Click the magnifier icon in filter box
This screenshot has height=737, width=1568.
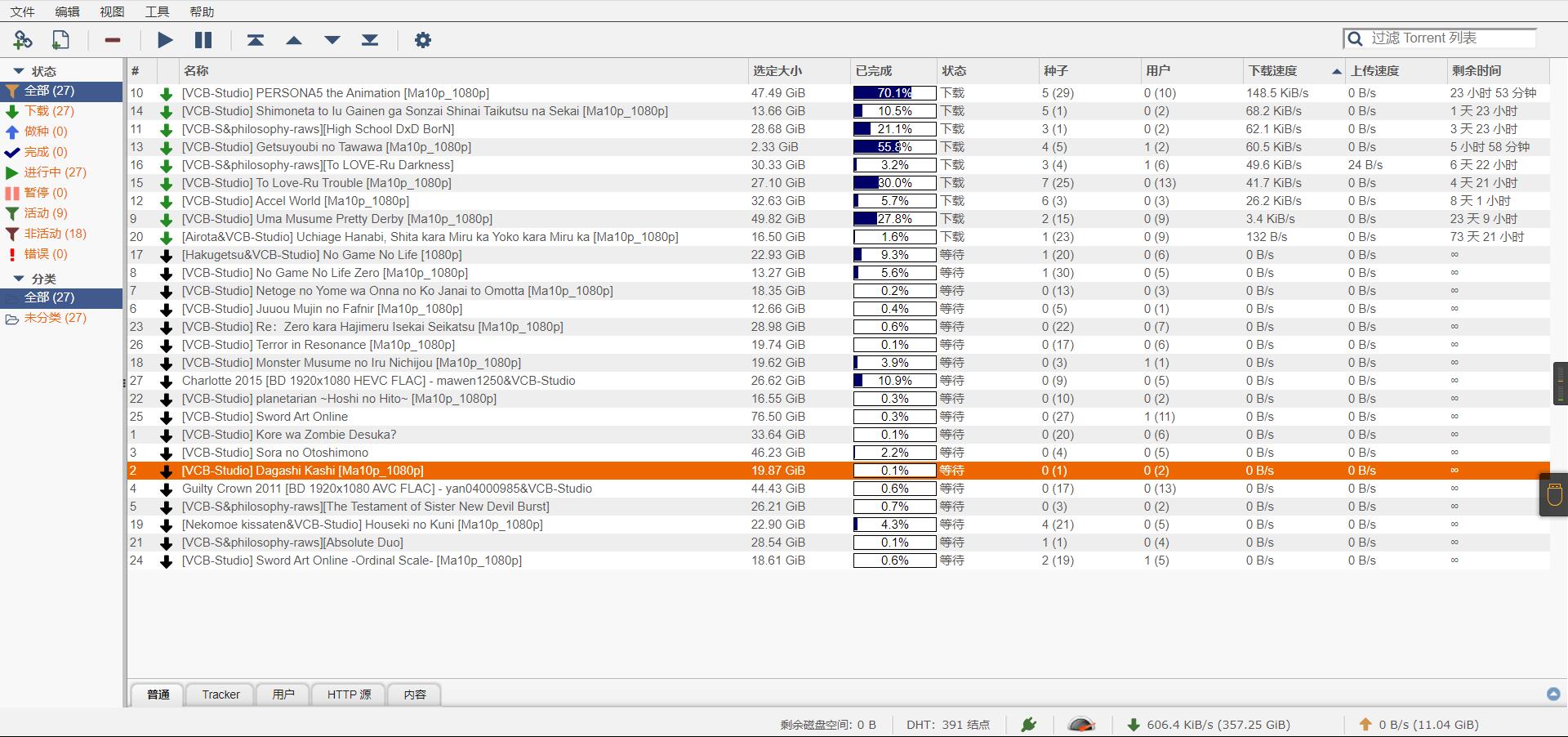click(x=1355, y=38)
